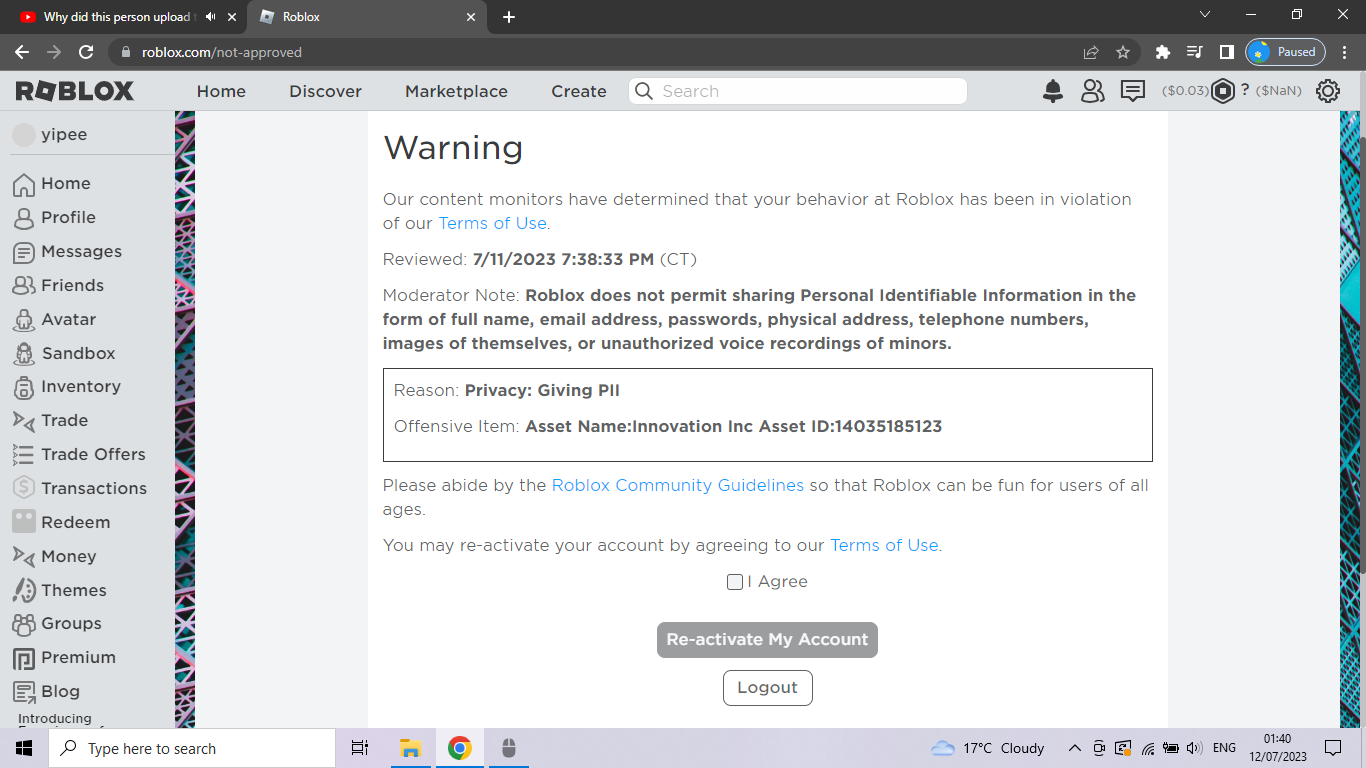Open the friends icon in top bar

(x=1093, y=91)
